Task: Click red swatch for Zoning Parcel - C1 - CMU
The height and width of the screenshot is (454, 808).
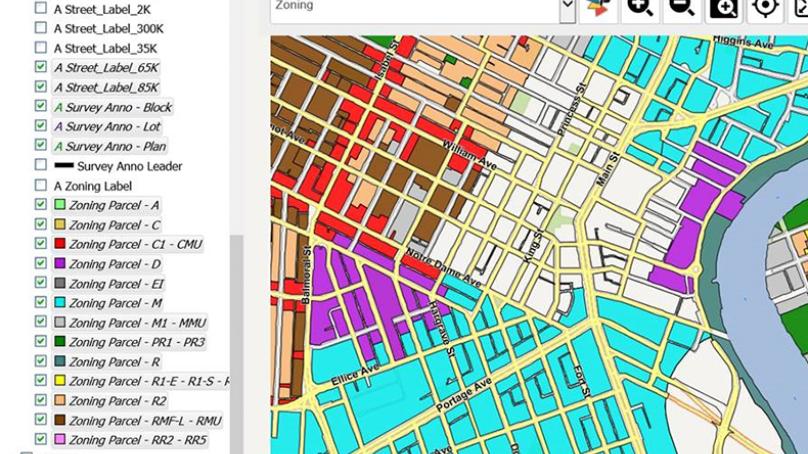Action: [60, 244]
